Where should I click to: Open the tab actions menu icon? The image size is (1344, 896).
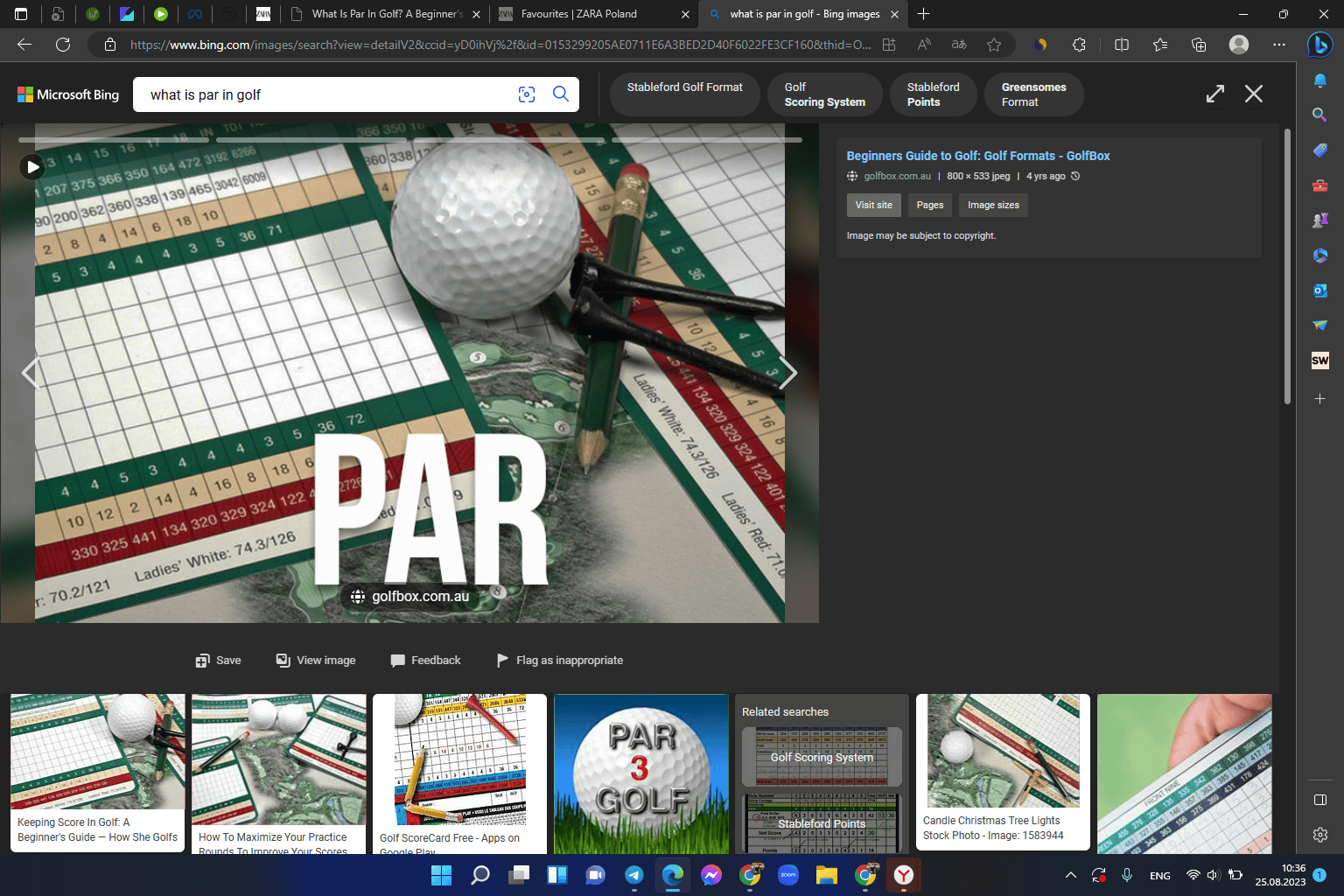21,14
